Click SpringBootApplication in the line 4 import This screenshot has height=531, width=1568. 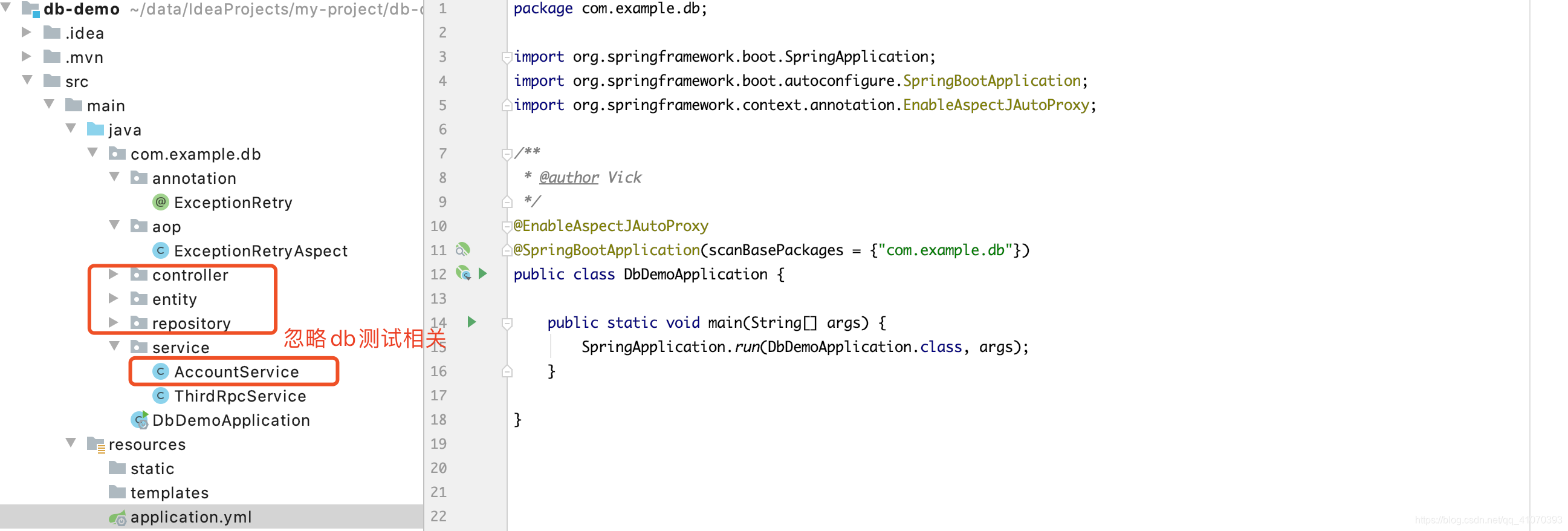coord(991,80)
